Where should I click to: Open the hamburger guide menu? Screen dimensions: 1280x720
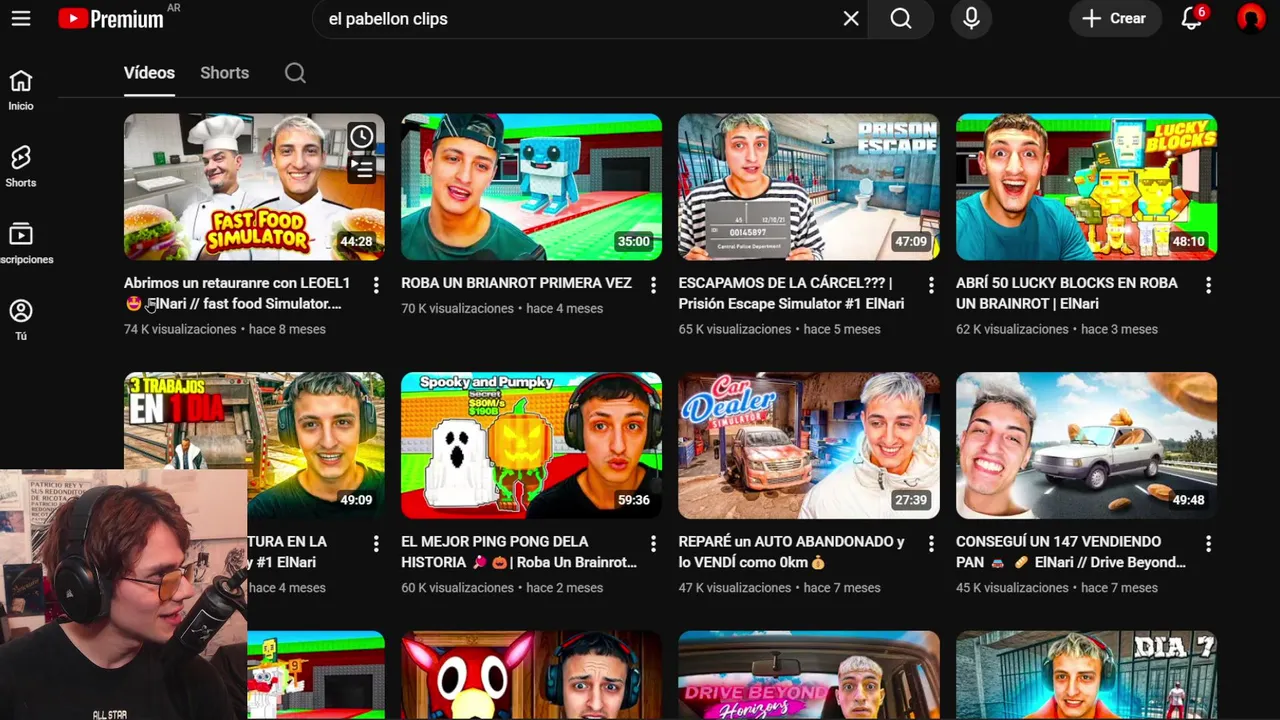coord(21,19)
